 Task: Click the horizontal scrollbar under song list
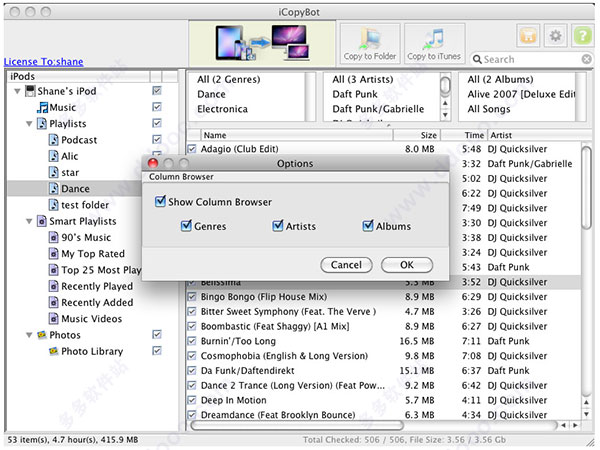(x=297, y=425)
